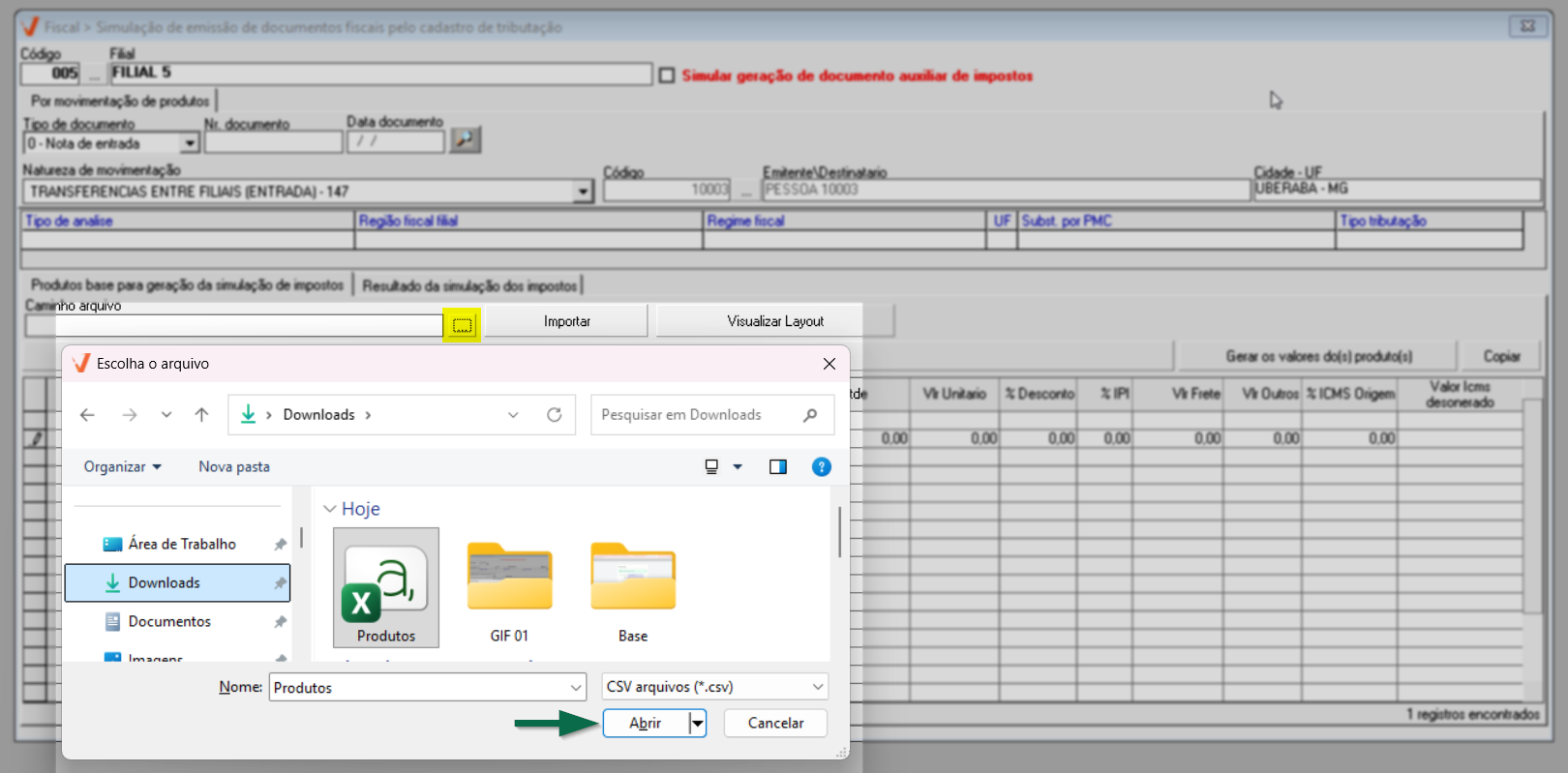The width and height of the screenshot is (1568, 773).
Task: Click the highlighted file browse button
Action: coord(462,325)
